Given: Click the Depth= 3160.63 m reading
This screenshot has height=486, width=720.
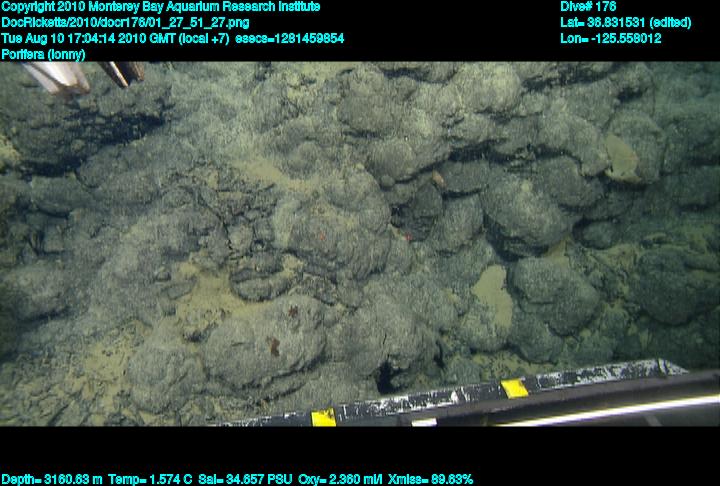Looking at the screenshot, I should pos(48,479).
